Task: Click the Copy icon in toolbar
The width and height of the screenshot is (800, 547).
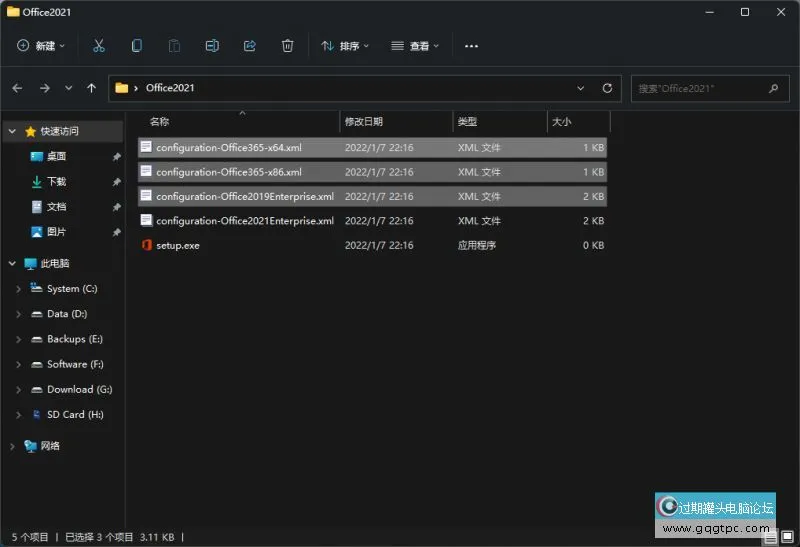Action: pos(136,46)
